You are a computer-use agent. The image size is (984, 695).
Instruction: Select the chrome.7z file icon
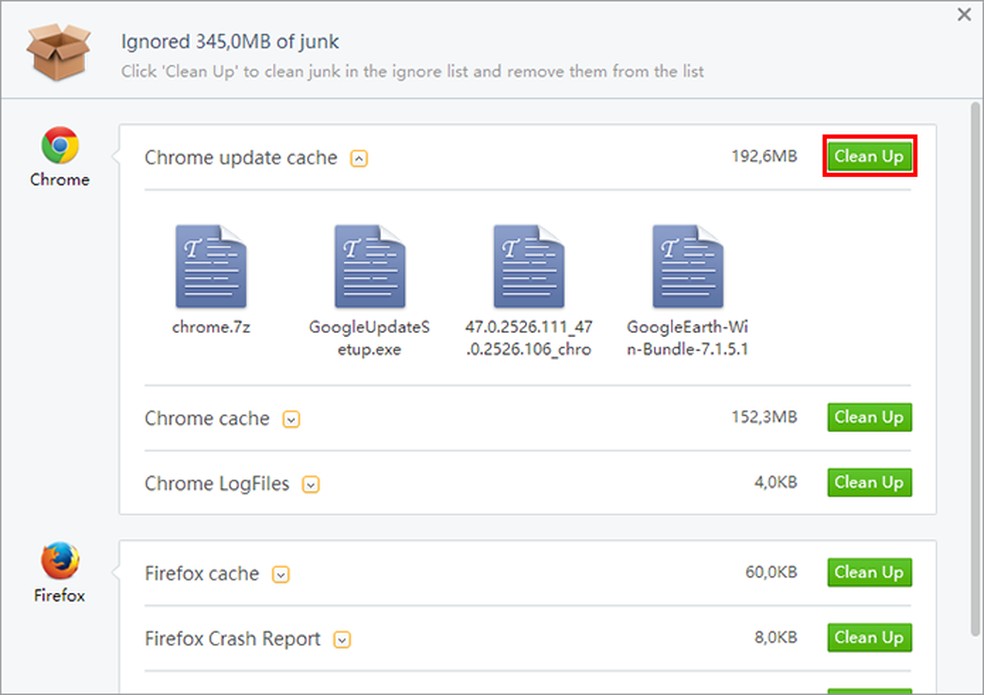[x=211, y=266]
